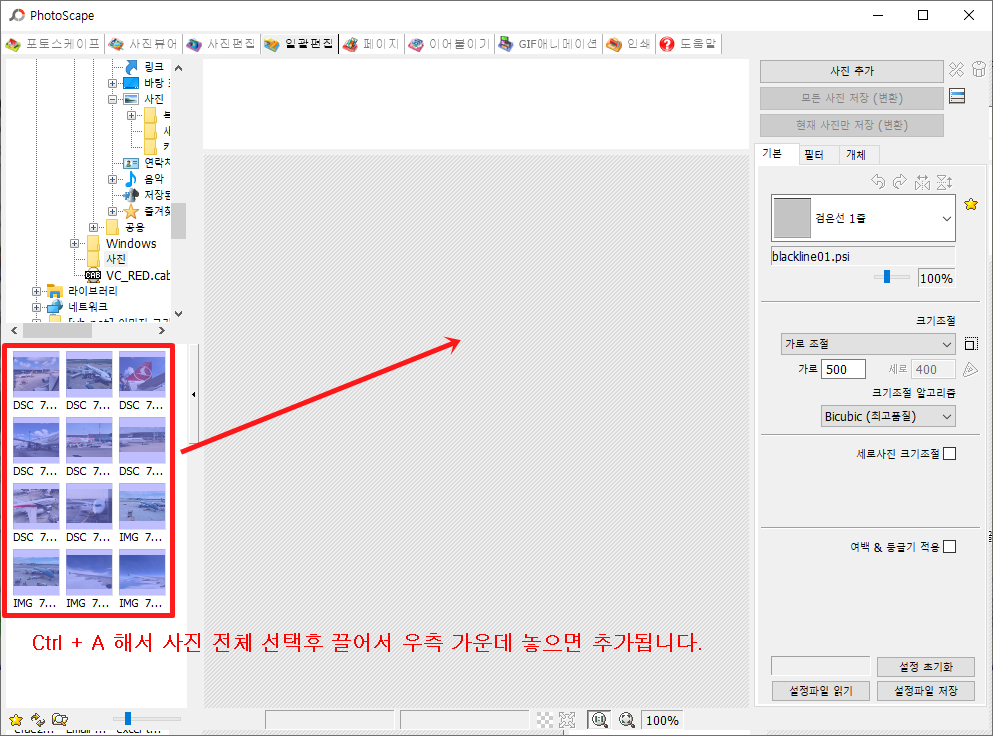This screenshot has width=993, height=736.
Task: Click the folder tree scroll down arrow
Action: [x=179, y=313]
